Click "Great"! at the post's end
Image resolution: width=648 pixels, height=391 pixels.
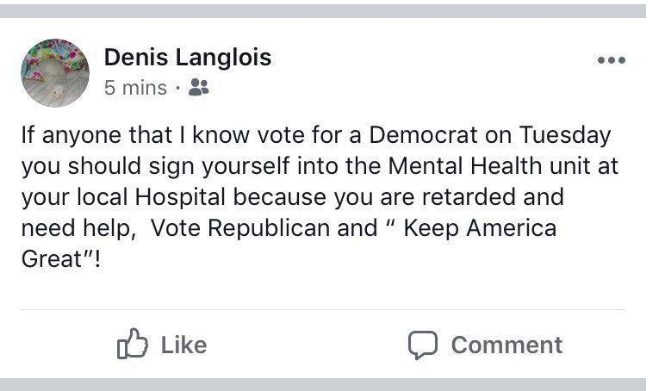61,259
